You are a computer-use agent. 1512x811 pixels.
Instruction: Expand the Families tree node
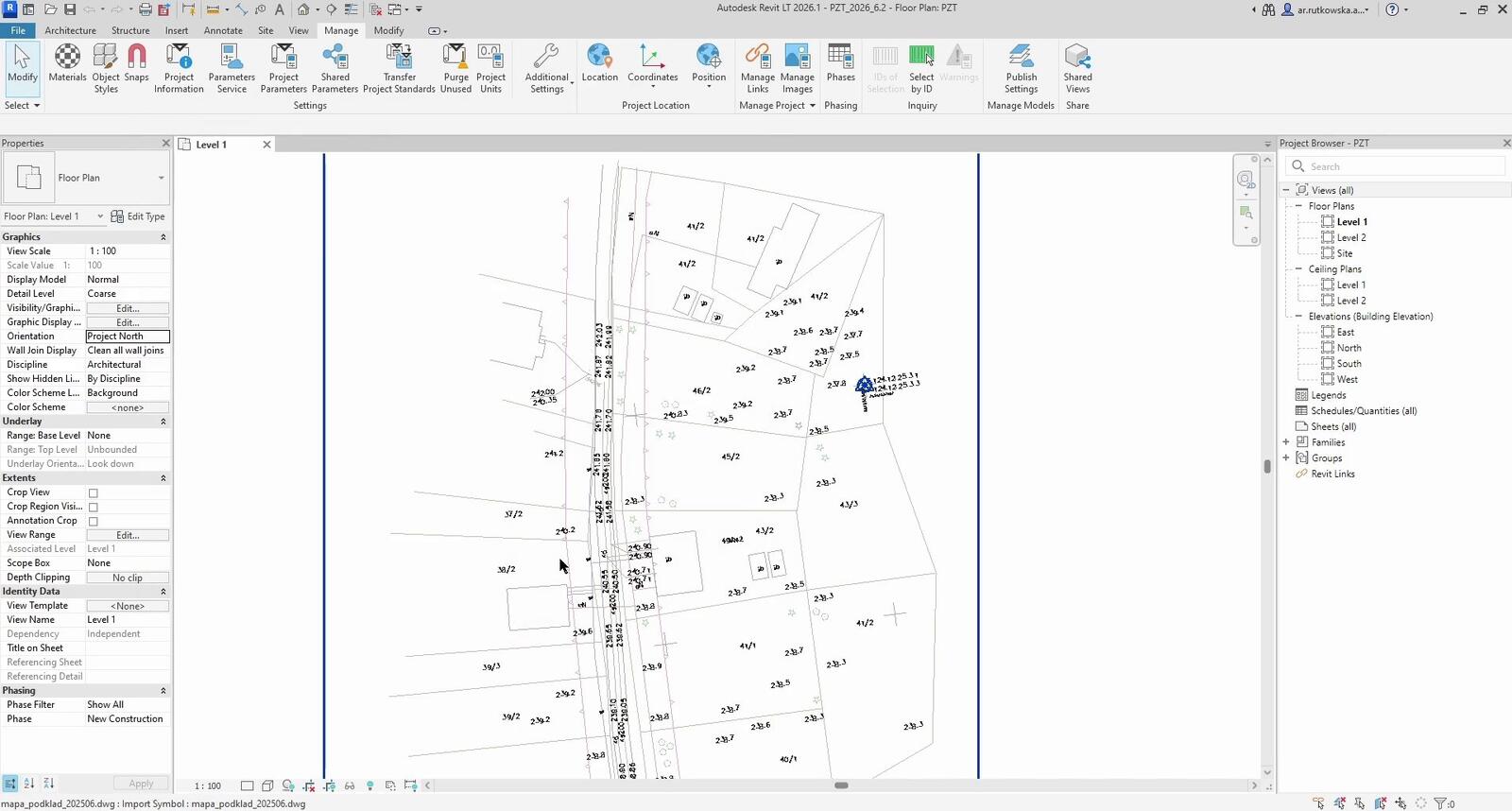(1286, 442)
